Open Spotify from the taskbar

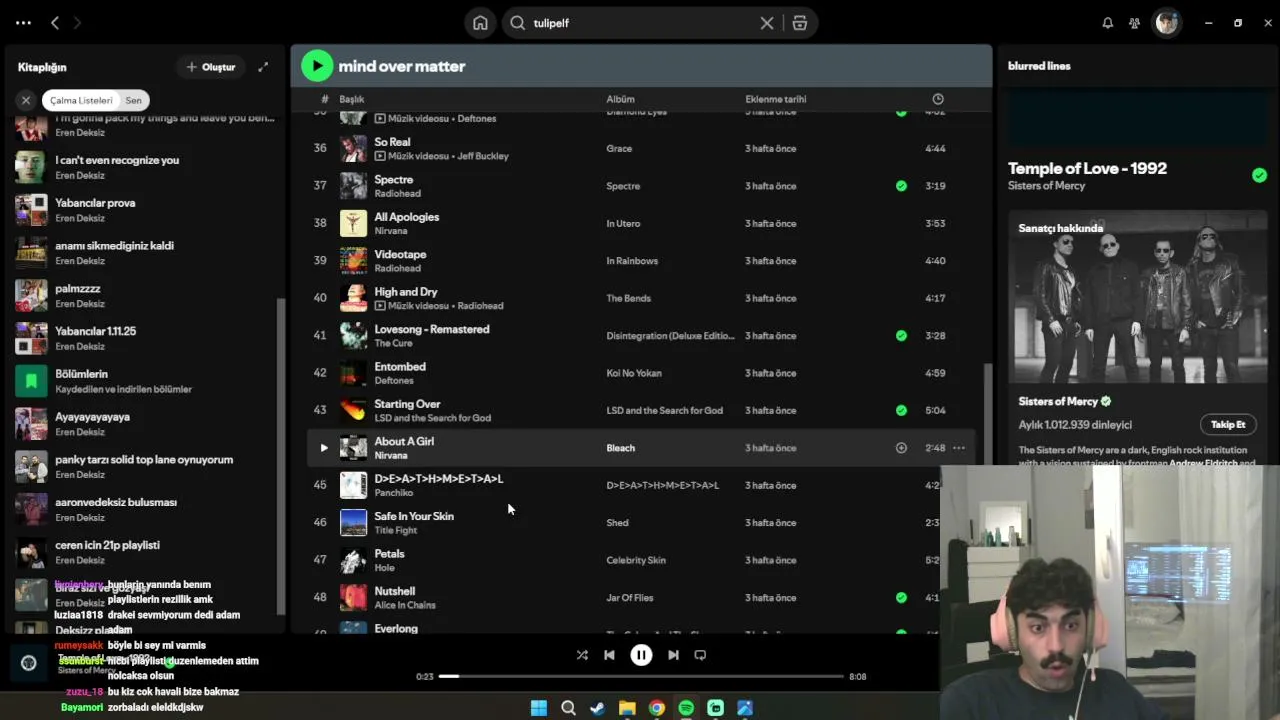(686, 708)
